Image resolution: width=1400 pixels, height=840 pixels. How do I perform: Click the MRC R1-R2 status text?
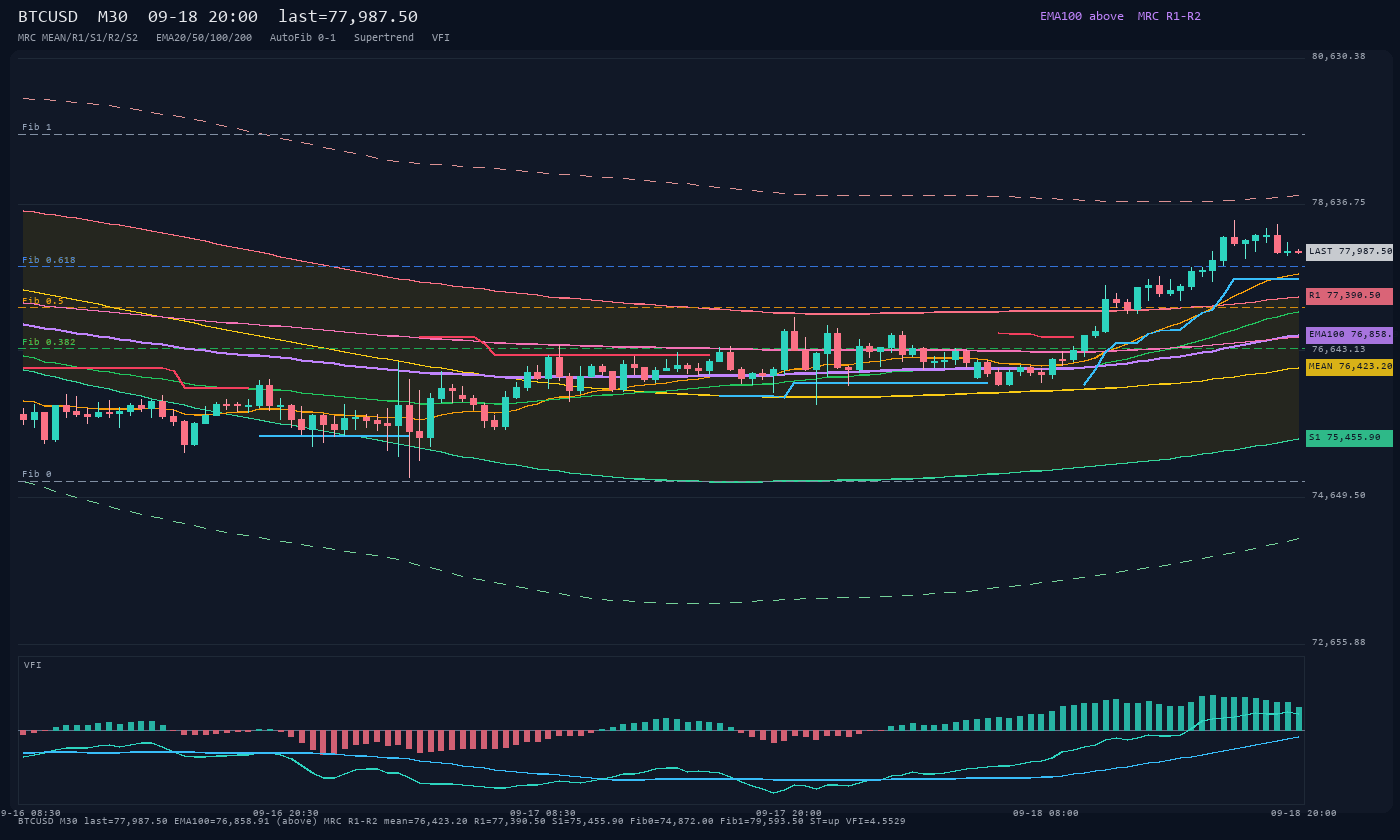coord(1169,16)
